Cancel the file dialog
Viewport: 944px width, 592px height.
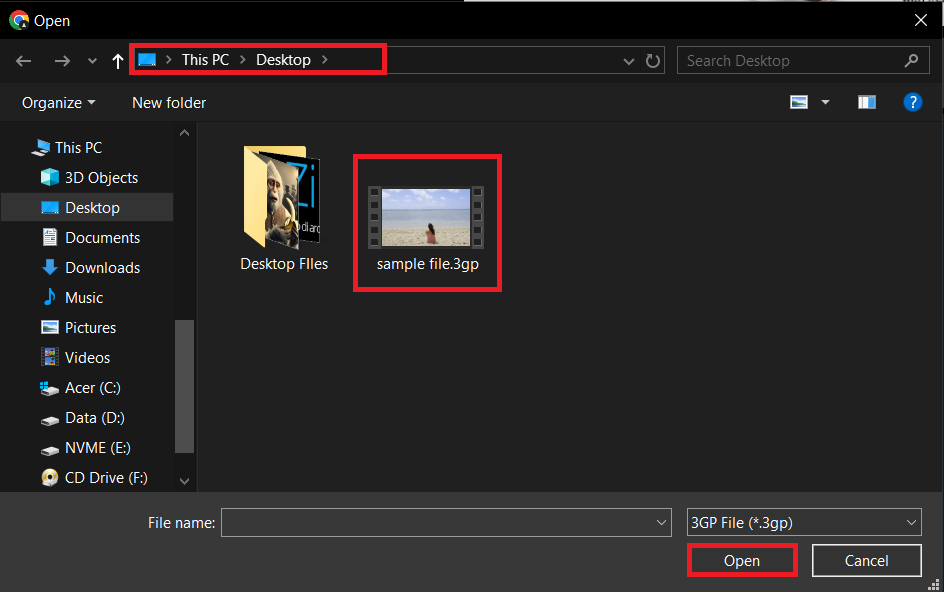click(x=866, y=560)
